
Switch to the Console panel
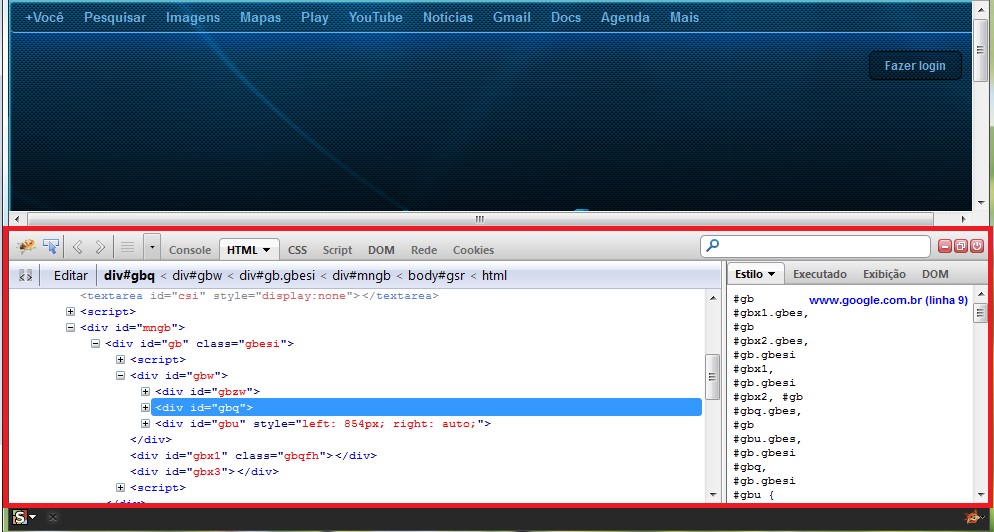pos(190,250)
